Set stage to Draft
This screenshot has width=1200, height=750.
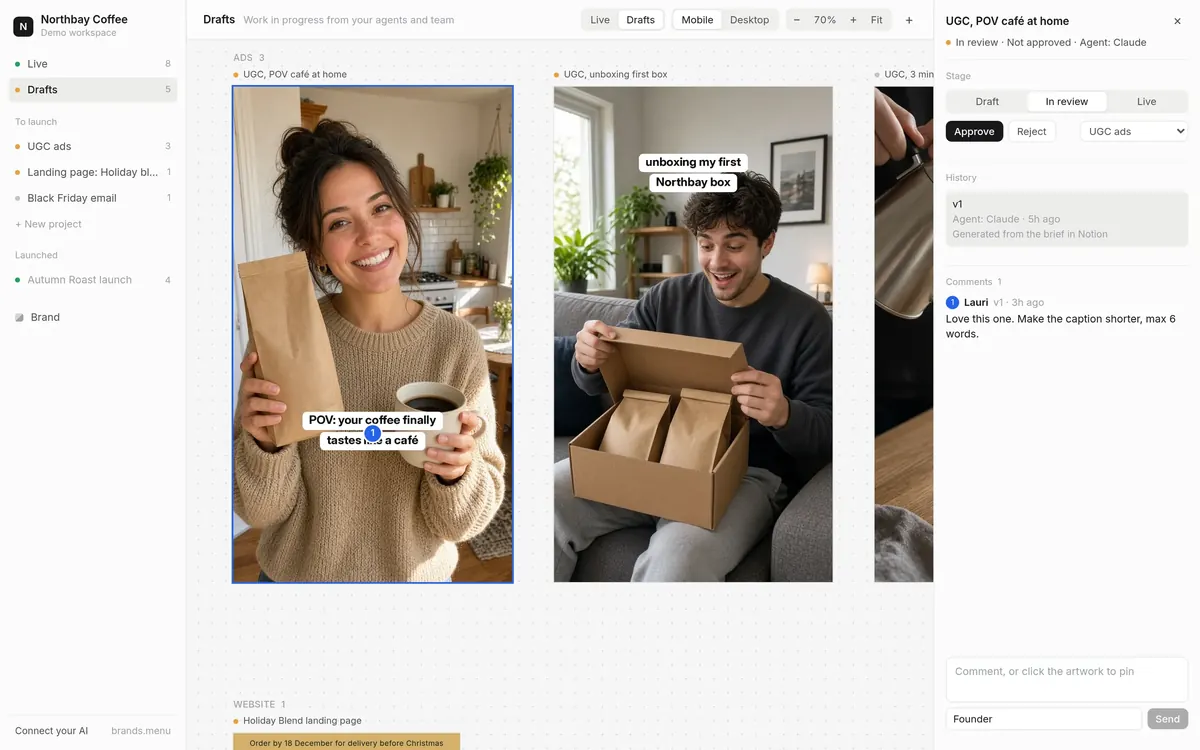(x=987, y=101)
